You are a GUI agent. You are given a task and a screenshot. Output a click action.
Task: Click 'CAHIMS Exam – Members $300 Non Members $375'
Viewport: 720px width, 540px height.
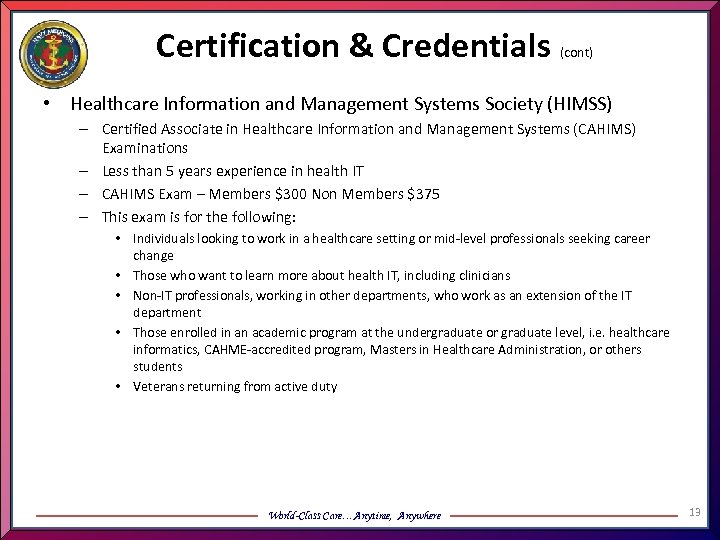[271, 194]
